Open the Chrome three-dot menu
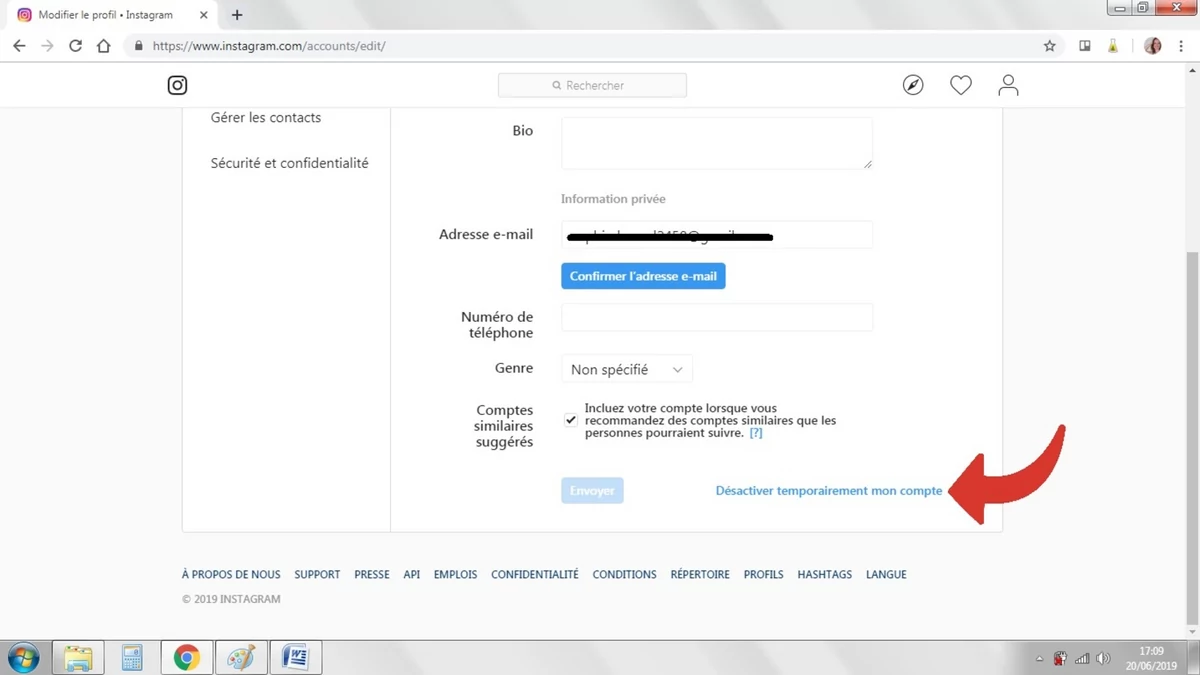The width and height of the screenshot is (1200, 675). (x=1181, y=46)
